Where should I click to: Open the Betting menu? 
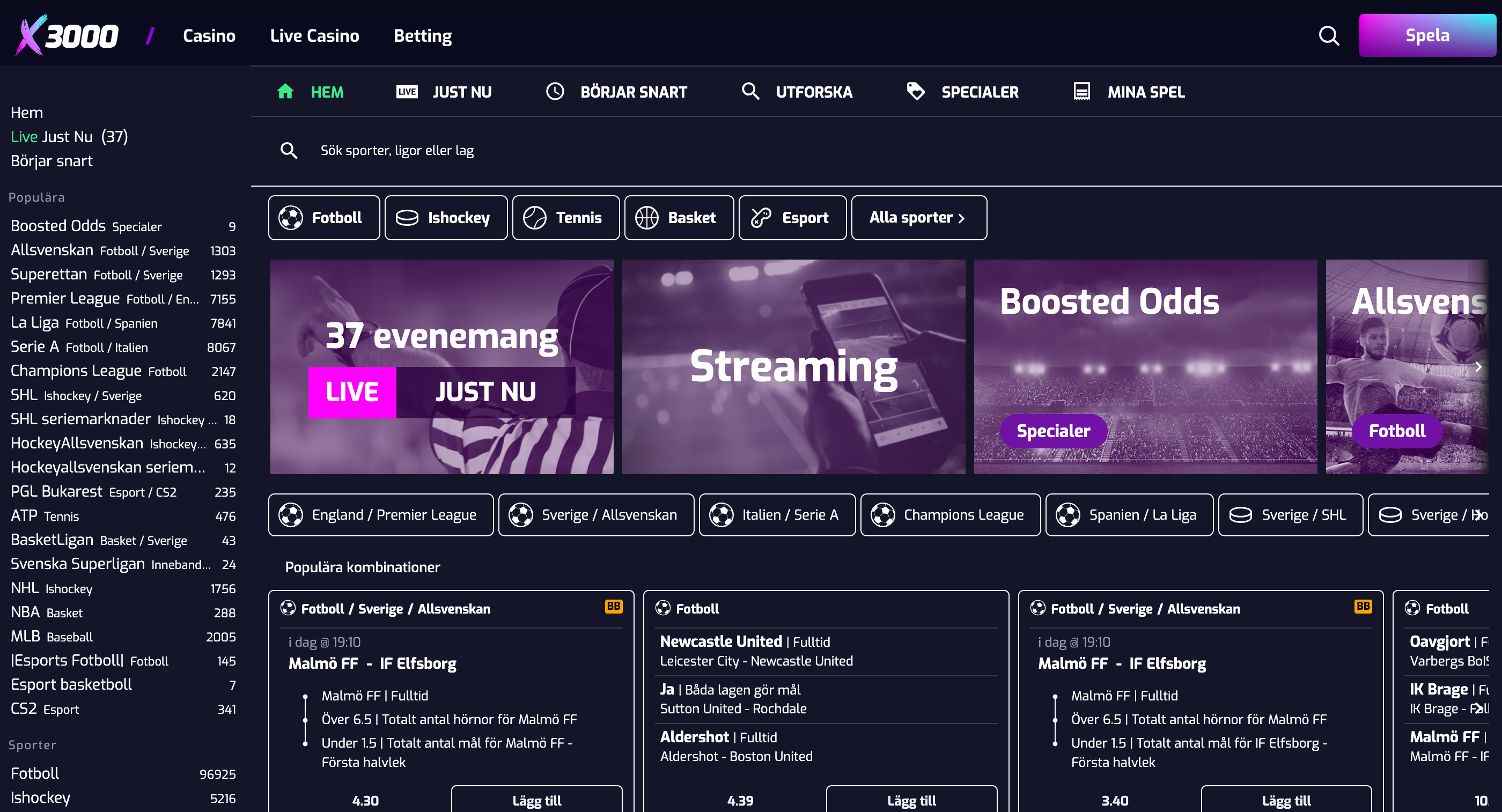tap(423, 35)
